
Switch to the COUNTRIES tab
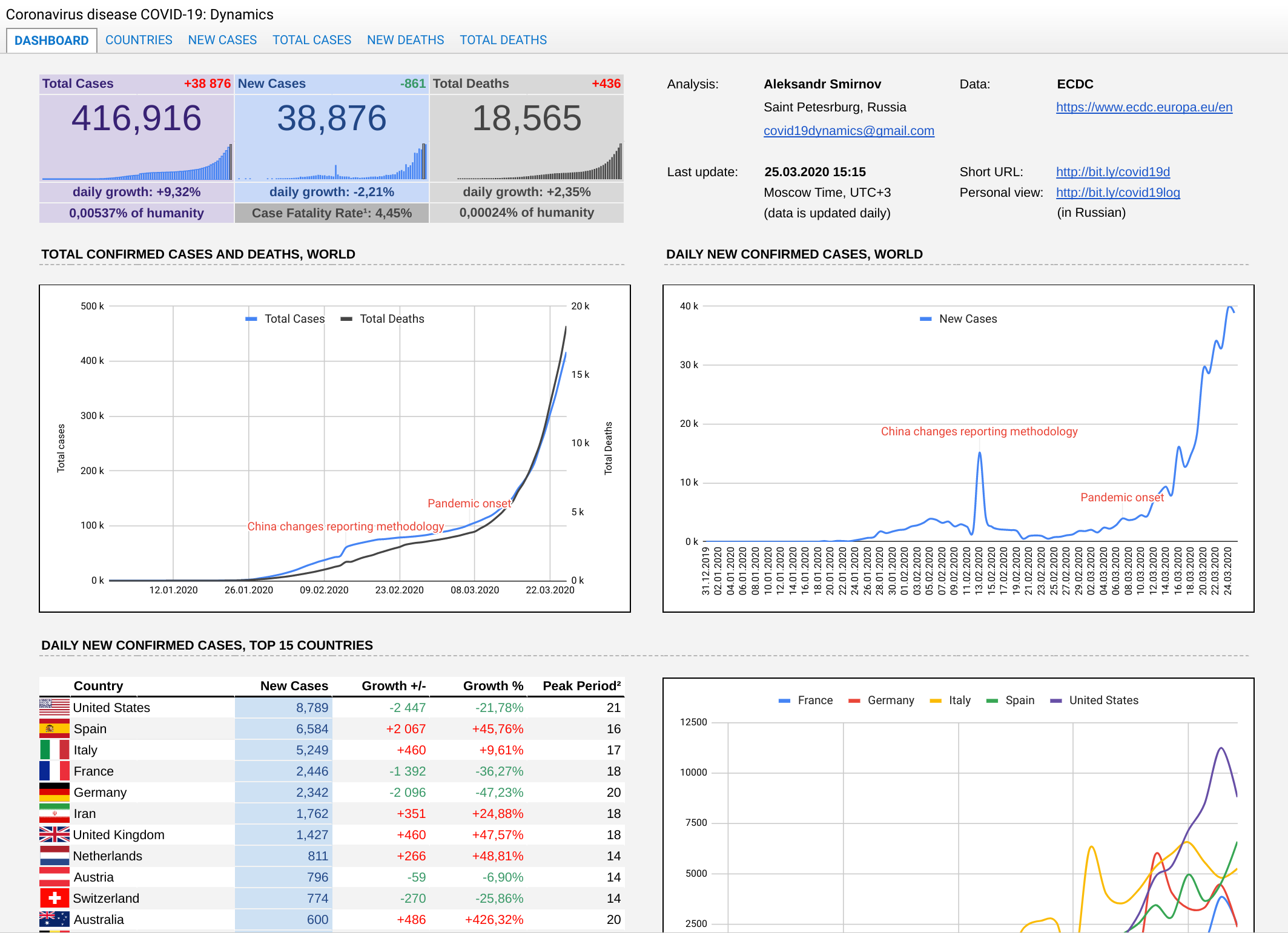139,40
